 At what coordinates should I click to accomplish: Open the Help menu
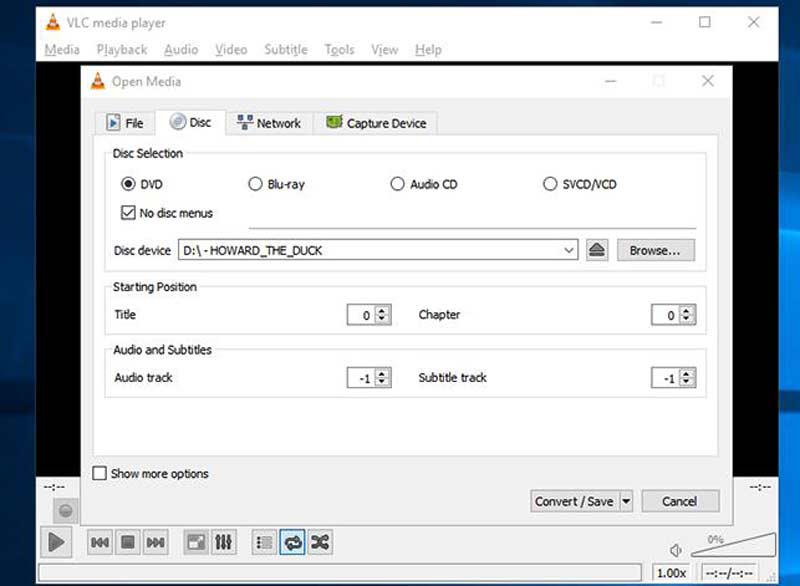pyautogui.click(x=428, y=49)
